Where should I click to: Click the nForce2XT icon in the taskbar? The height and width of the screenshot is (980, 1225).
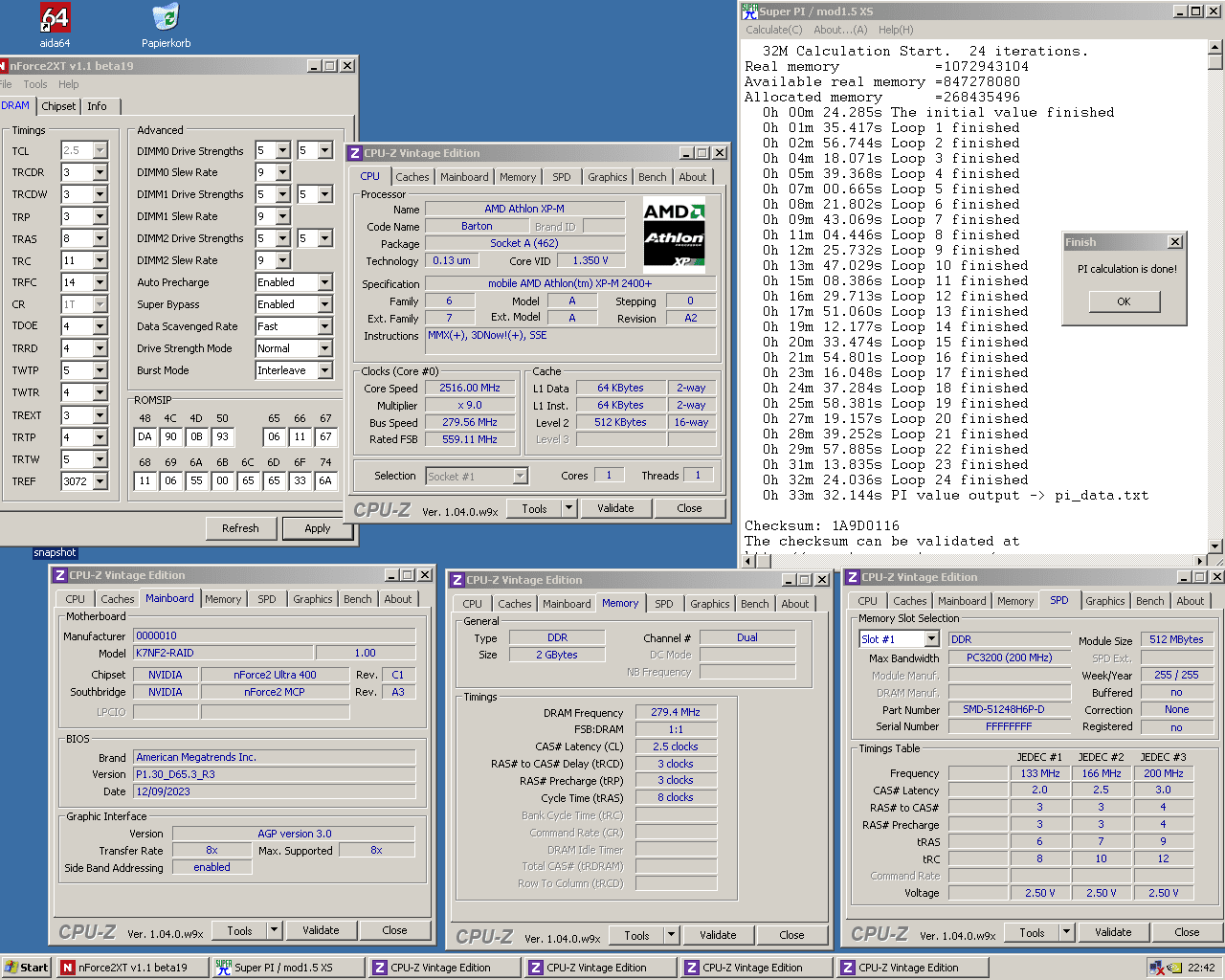[68, 968]
